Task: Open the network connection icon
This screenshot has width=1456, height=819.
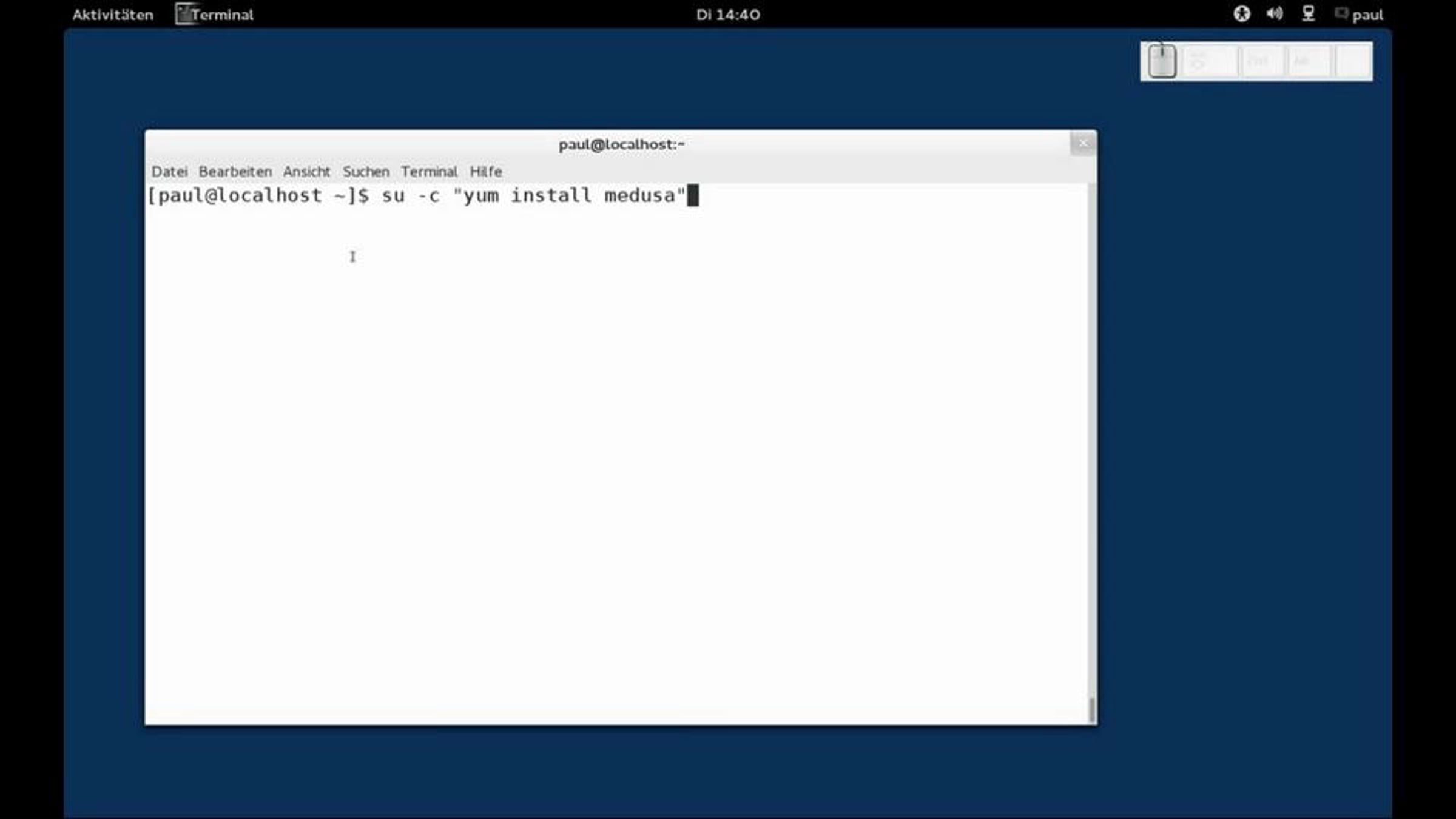Action: (x=1308, y=14)
